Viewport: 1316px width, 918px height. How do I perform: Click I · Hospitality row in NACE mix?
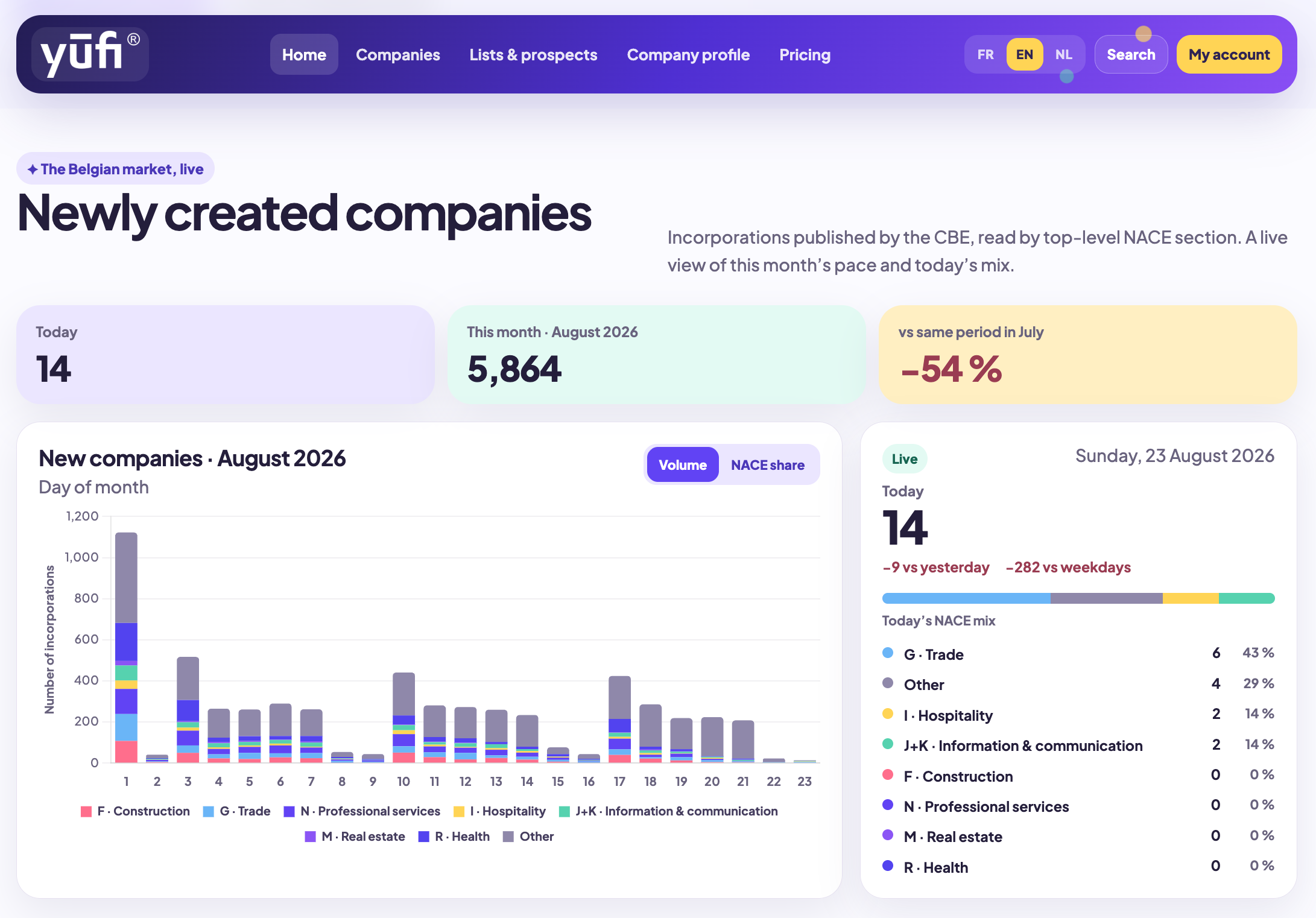(1078, 715)
